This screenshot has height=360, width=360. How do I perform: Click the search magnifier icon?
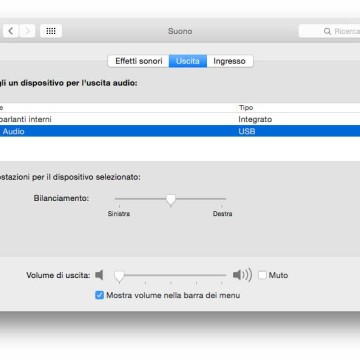327,31
